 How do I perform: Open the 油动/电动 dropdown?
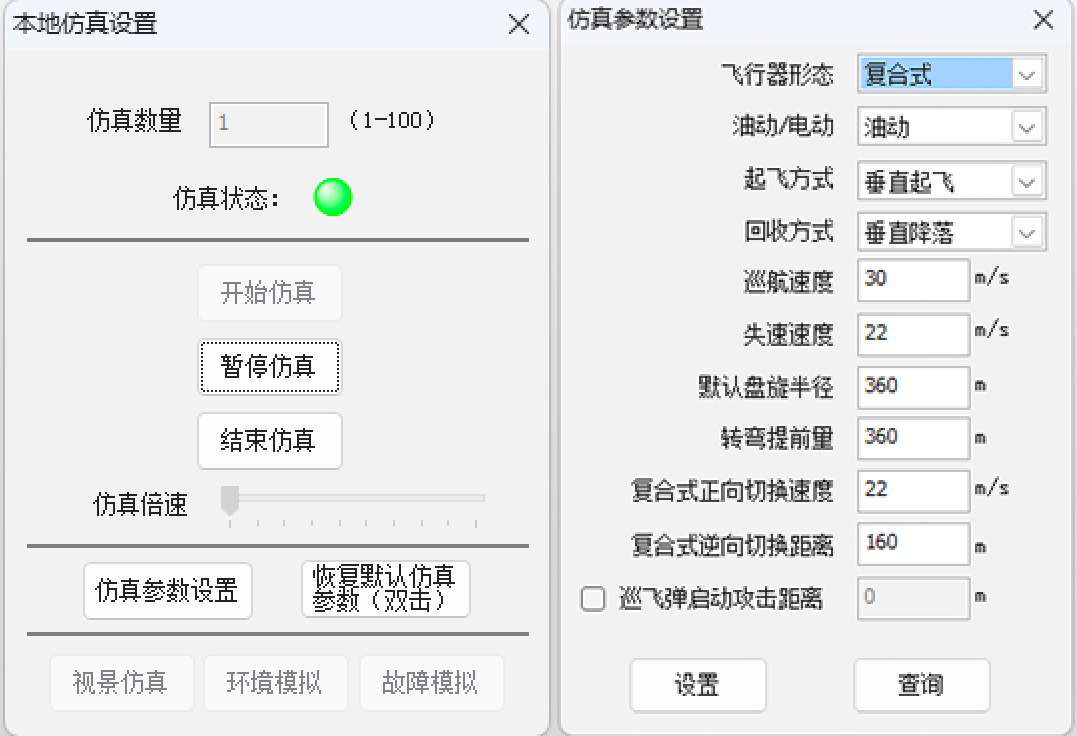coord(951,126)
